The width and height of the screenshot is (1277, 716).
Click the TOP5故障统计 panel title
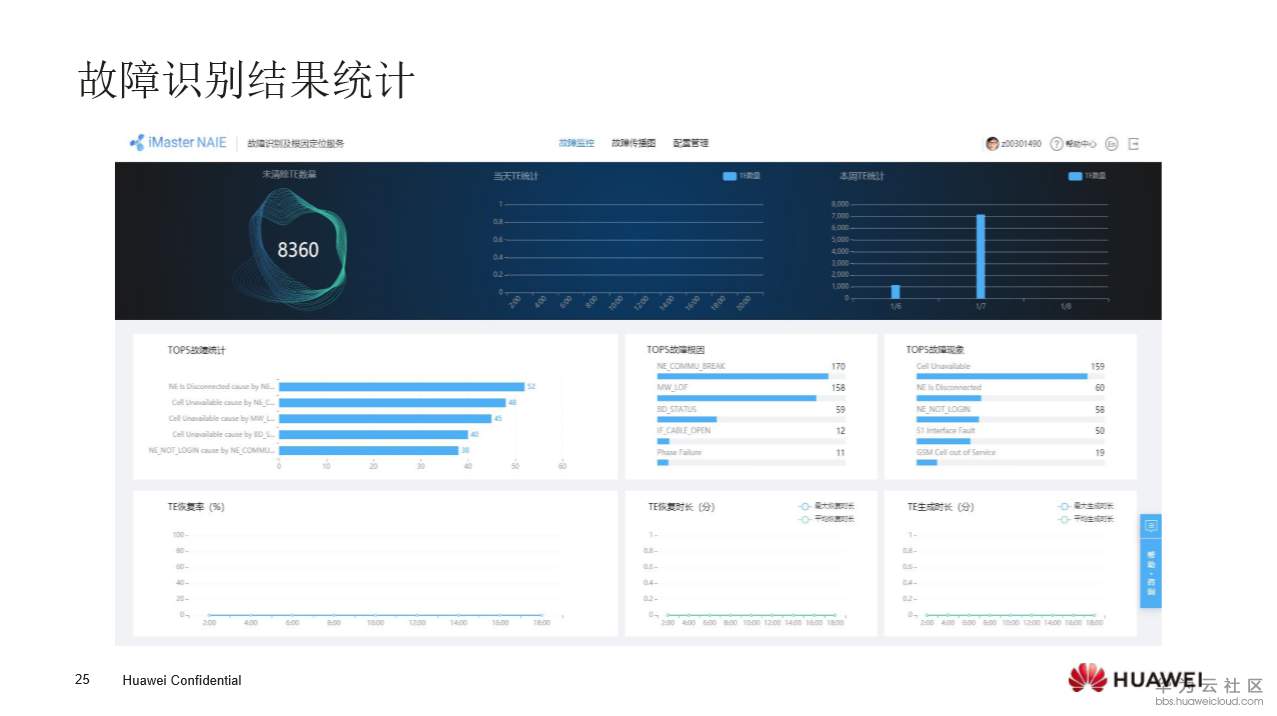197,351
